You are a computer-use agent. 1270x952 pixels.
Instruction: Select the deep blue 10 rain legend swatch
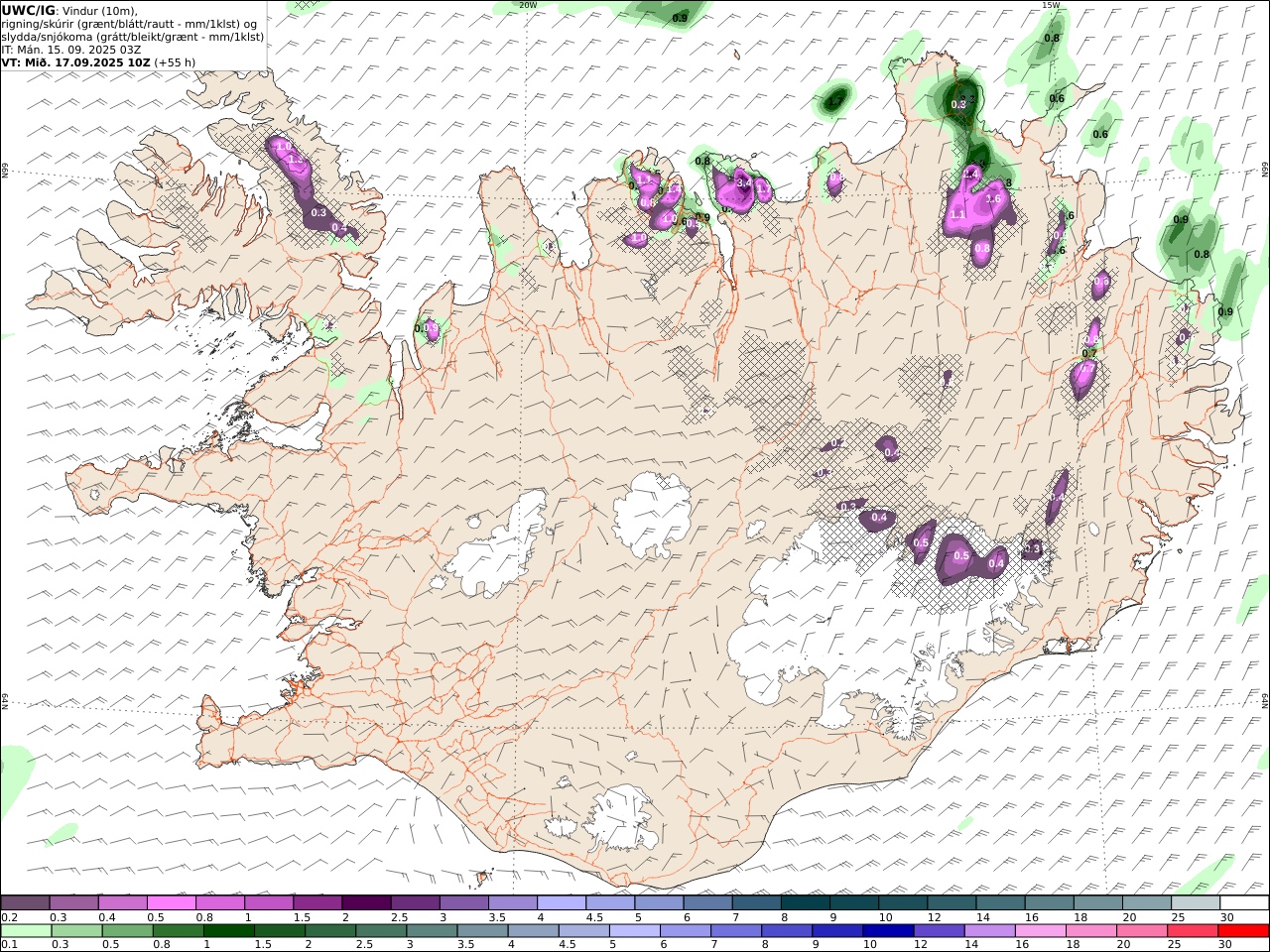click(888, 931)
